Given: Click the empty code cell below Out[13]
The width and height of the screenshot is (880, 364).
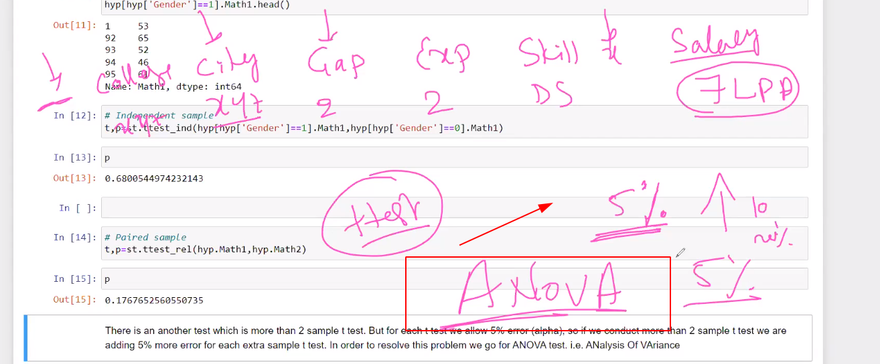Looking at the screenshot, I should [454, 208].
